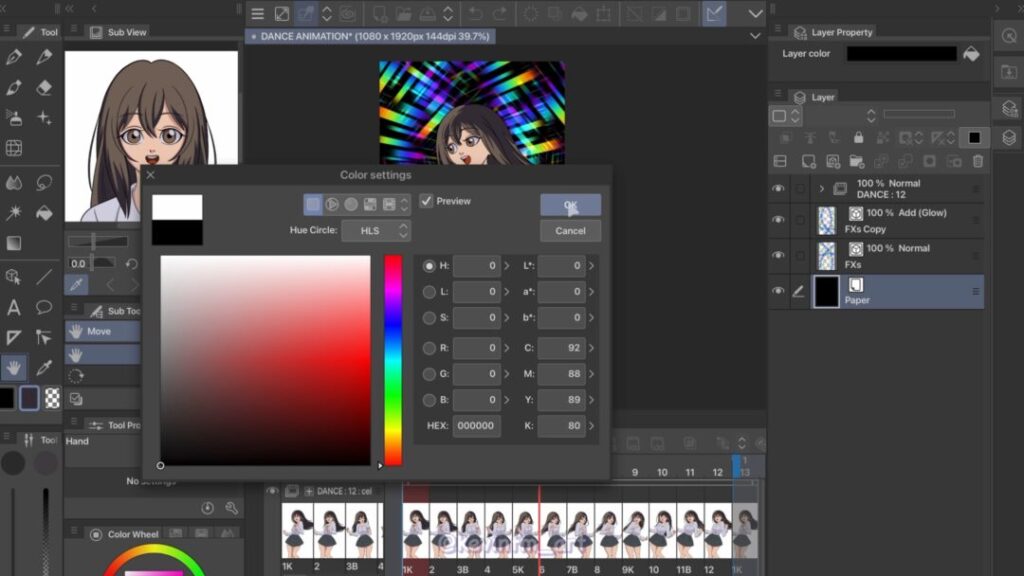Click the Redo arrow in the command bar
The image size is (1024, 576).
pos(500,14)
